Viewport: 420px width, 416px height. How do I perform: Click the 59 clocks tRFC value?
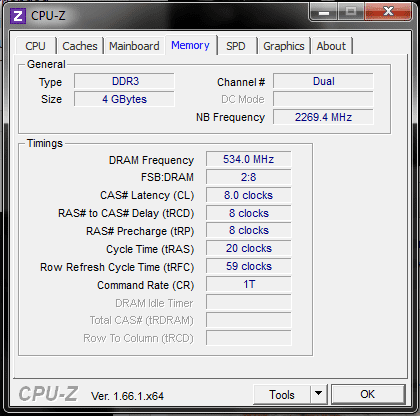tap(249, 266)
